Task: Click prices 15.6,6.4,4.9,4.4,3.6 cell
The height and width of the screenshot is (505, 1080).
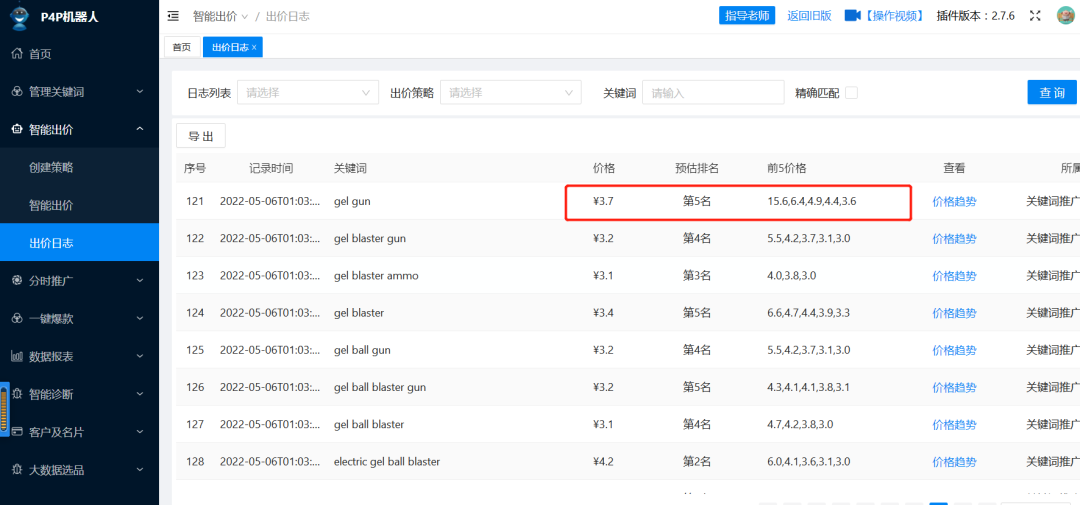Action: (812, 201)
